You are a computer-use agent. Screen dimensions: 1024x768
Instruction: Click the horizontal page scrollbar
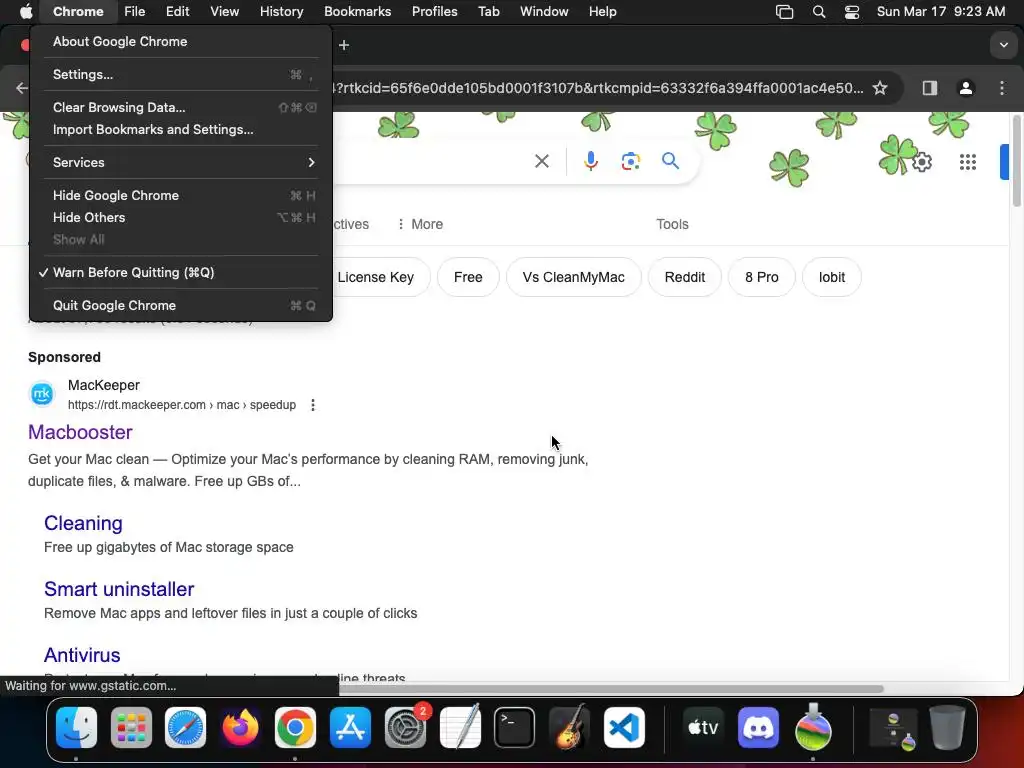(611, 689)
